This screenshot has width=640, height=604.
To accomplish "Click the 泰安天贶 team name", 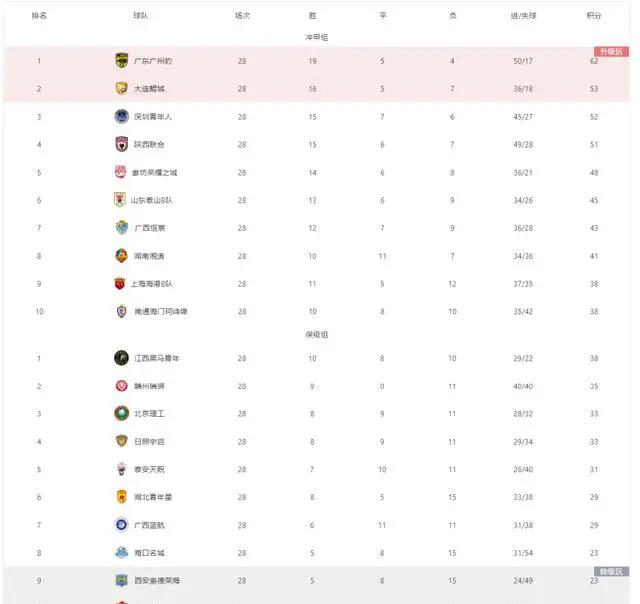I will [x=149, y=469].
